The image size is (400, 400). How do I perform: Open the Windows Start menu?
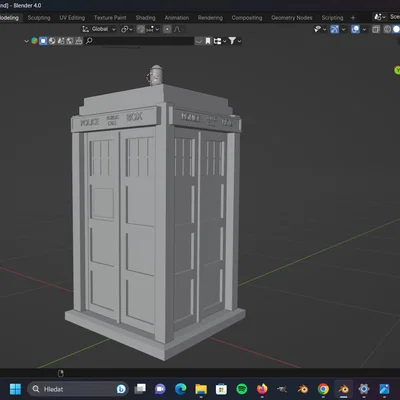[15, 389]
